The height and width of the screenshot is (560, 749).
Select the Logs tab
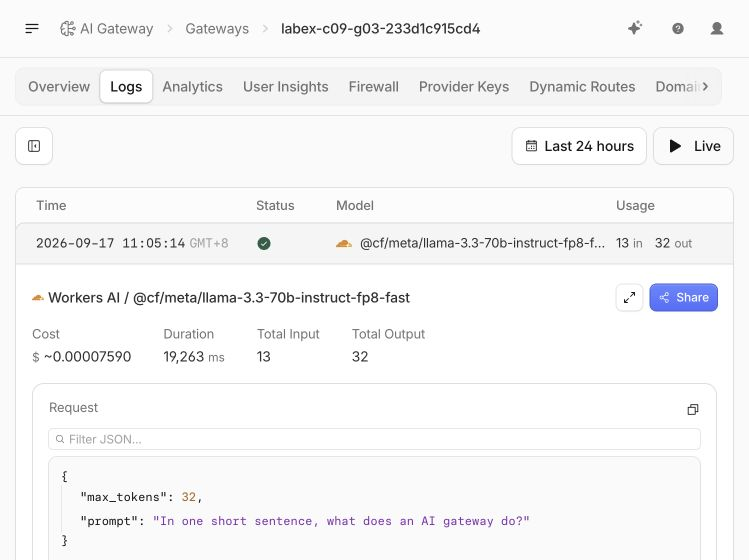click(126, 86)
